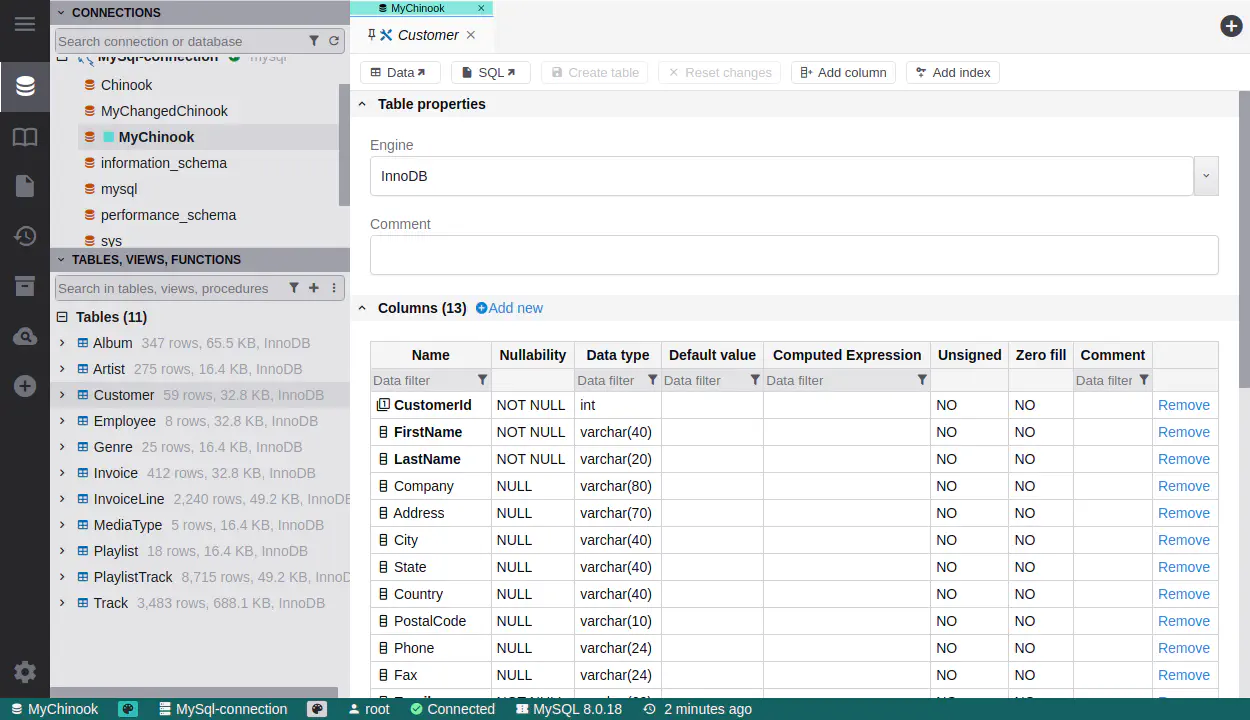Click Add new columns link

click(509, 308)
